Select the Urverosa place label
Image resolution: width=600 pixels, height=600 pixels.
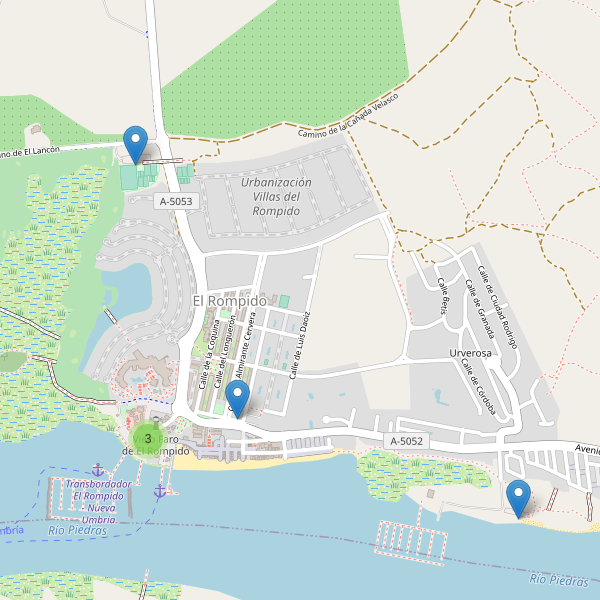click(x=470, y=353)
